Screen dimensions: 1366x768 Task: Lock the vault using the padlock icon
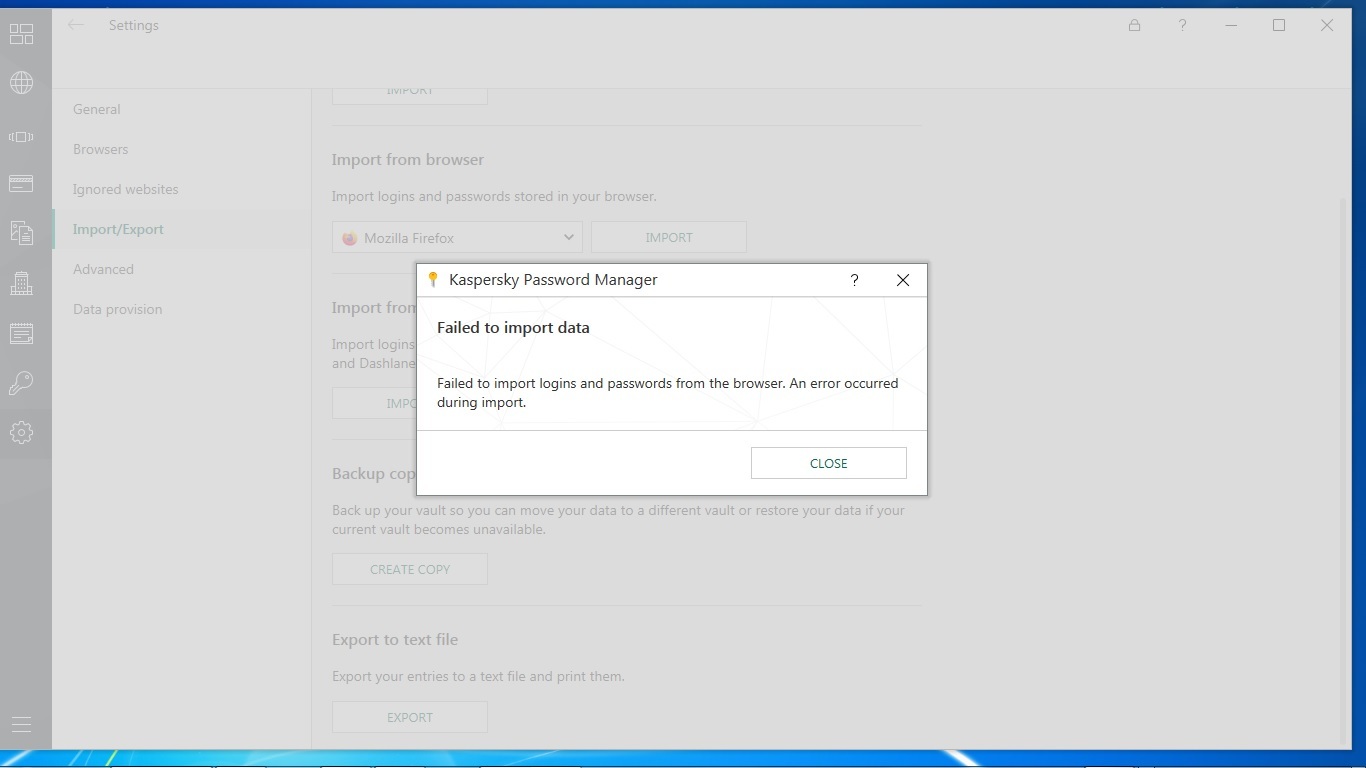(x=1134, y=25)
